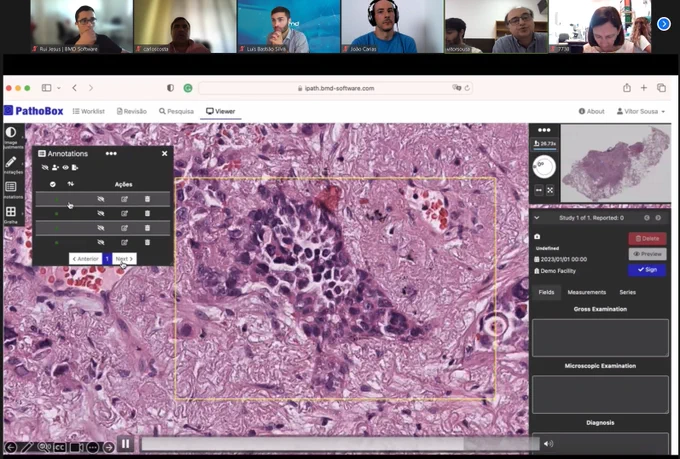This screenshot has width=680, height=459.
Task: Click Next annotations page button
Action: pos(124,259)
